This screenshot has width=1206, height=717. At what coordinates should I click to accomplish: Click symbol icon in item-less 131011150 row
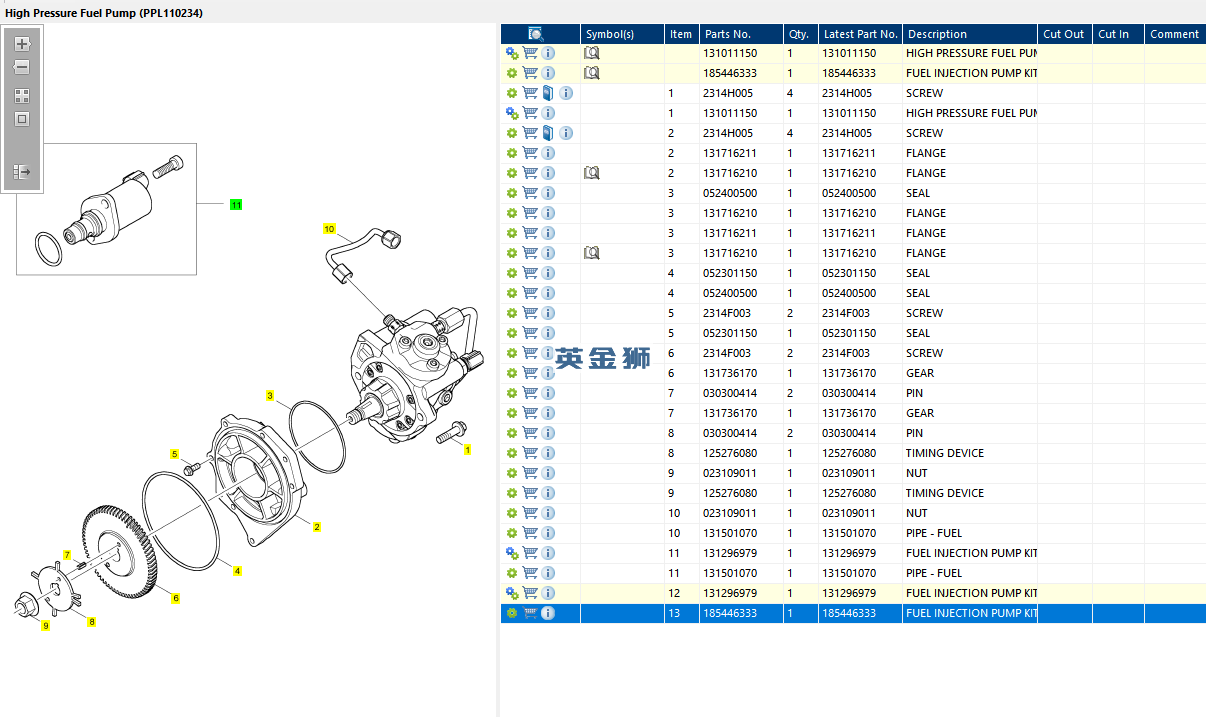[591, 53]
